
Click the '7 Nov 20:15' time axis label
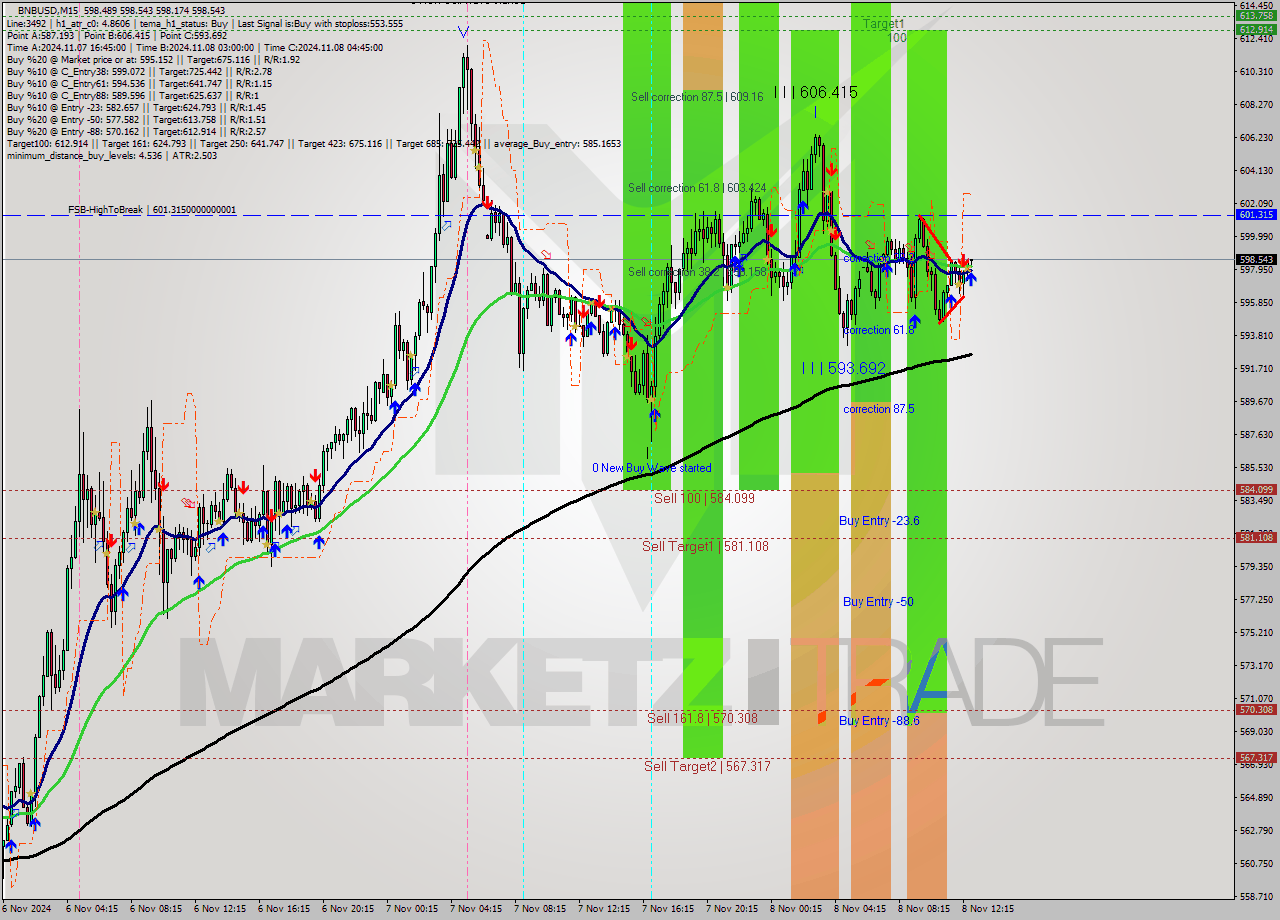(731, 909)
